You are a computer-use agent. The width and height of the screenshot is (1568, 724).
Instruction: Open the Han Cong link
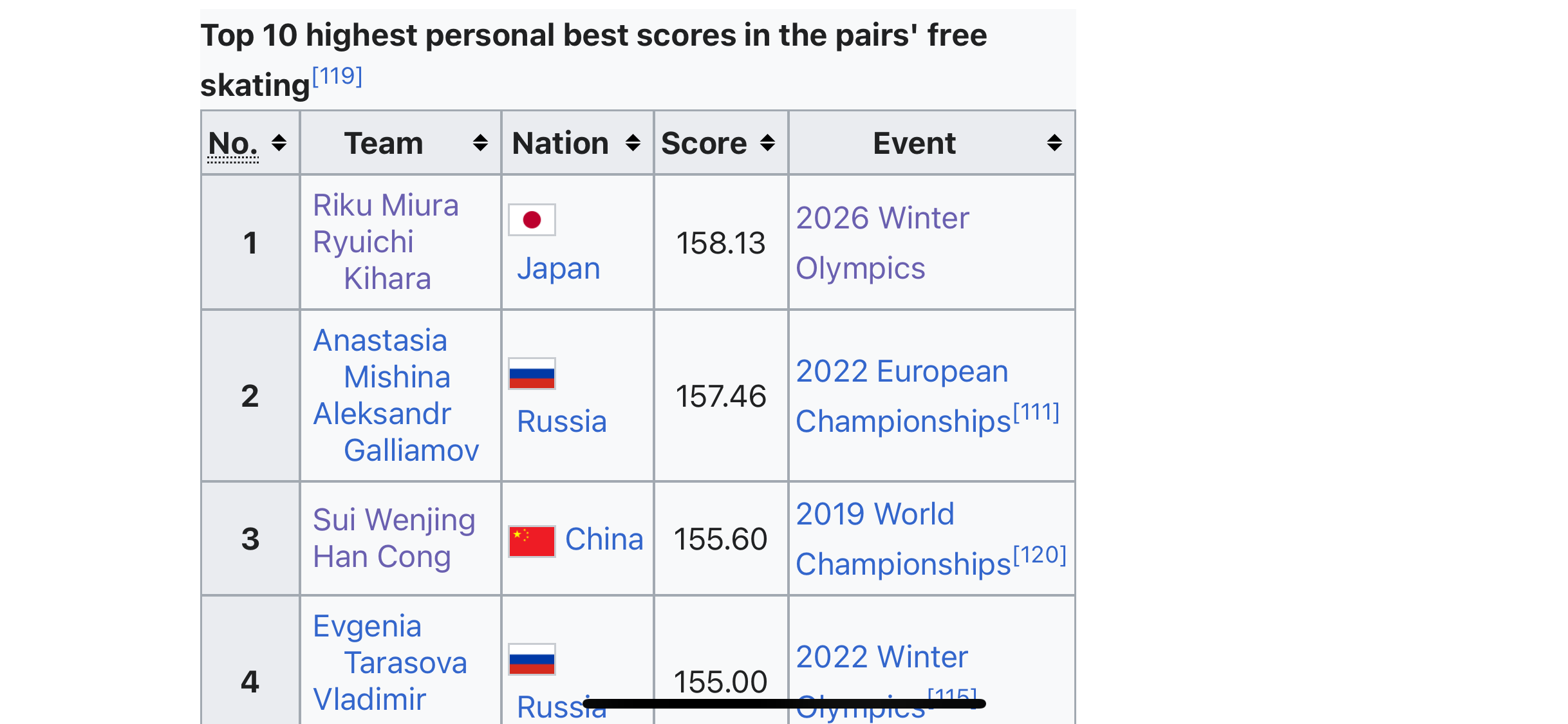click(x=382, y=557)
